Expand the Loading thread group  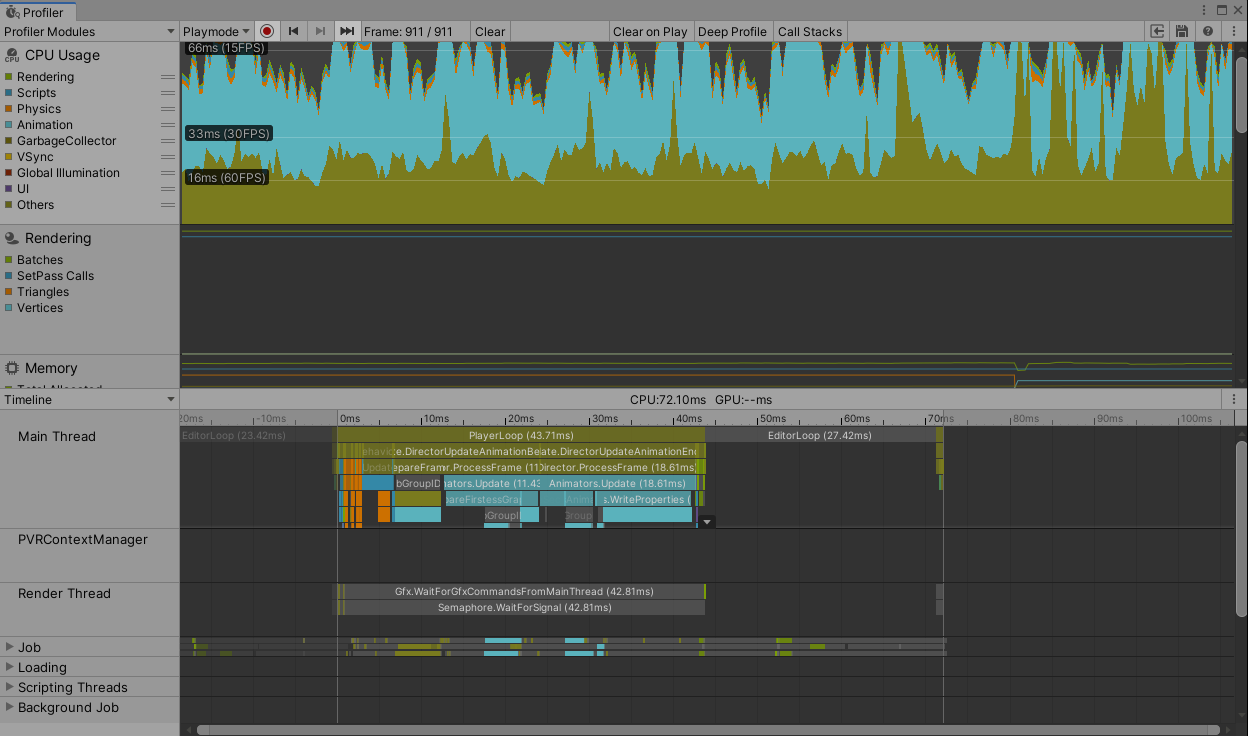tap(10, 667)
